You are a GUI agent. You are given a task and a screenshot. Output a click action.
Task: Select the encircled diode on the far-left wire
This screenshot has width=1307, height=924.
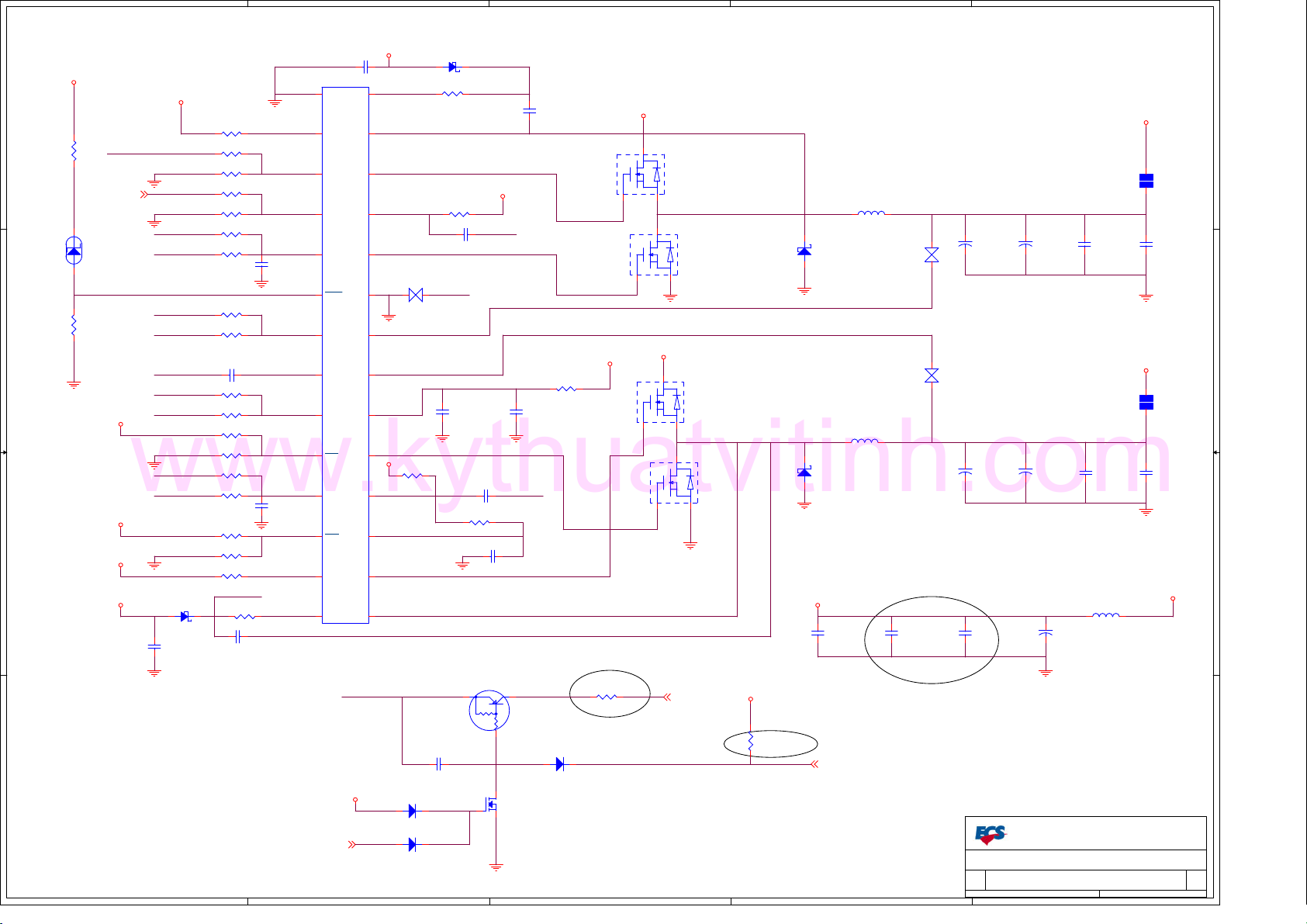(74, 250)
